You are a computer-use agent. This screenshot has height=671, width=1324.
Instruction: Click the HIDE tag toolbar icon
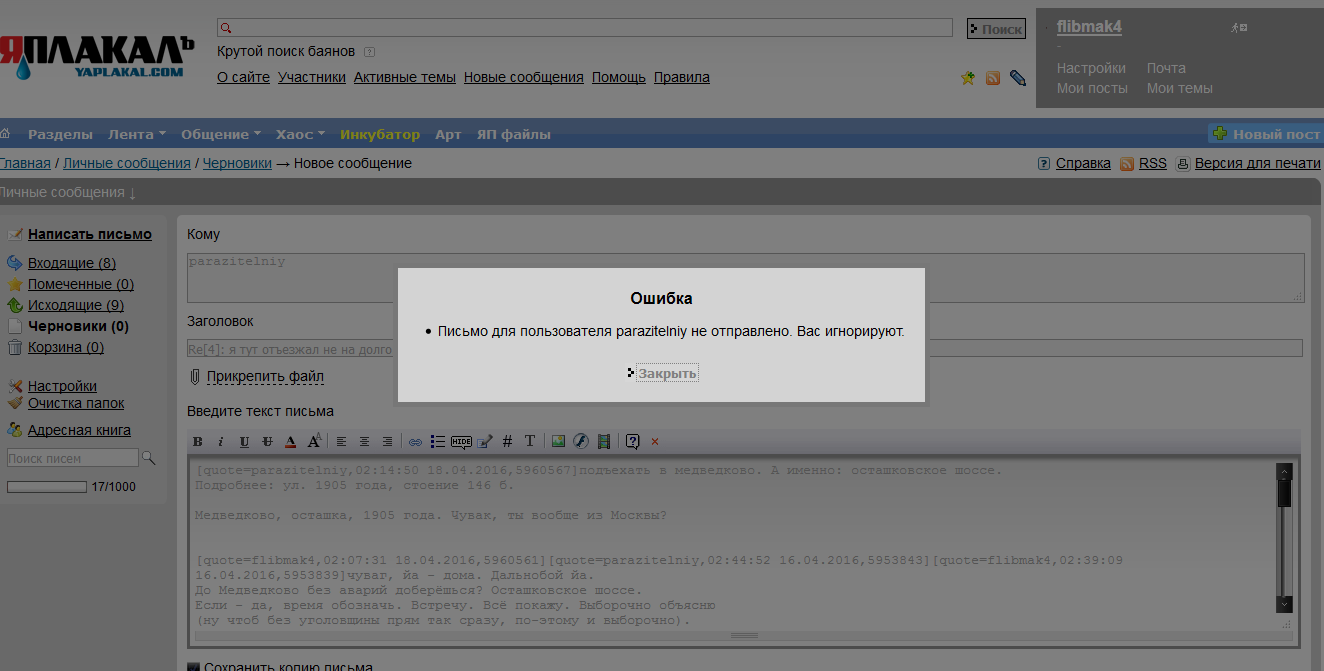tap(461, 441)
